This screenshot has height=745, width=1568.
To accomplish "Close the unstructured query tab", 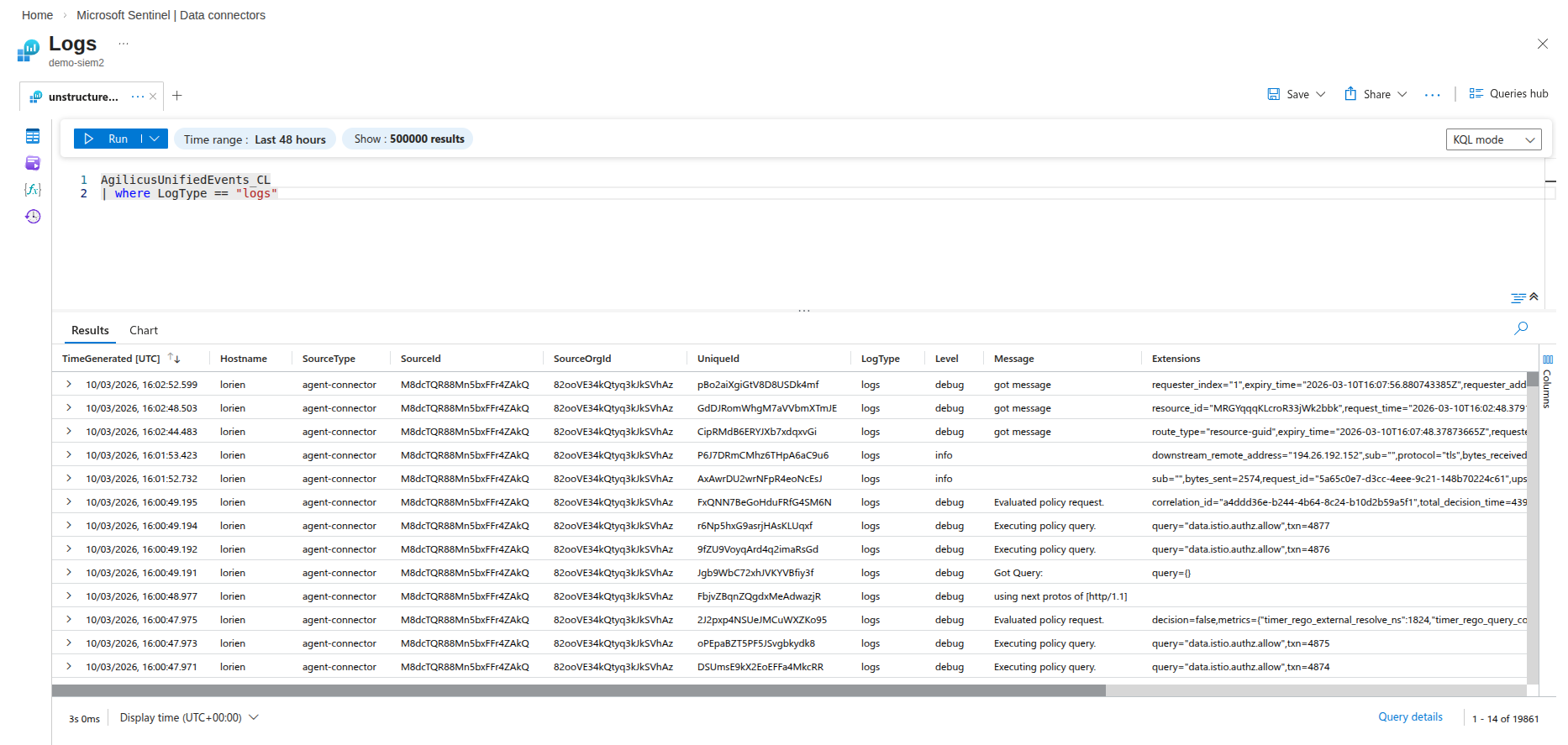I will pos(153,97).
